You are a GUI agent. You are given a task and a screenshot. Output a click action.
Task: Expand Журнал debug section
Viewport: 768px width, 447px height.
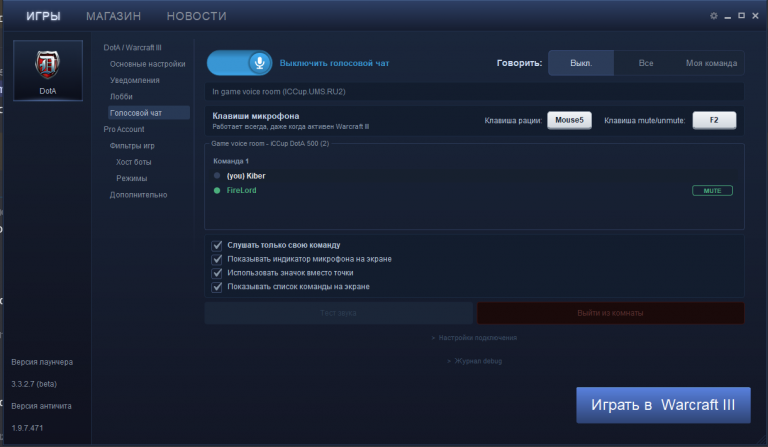click(474, 361)
